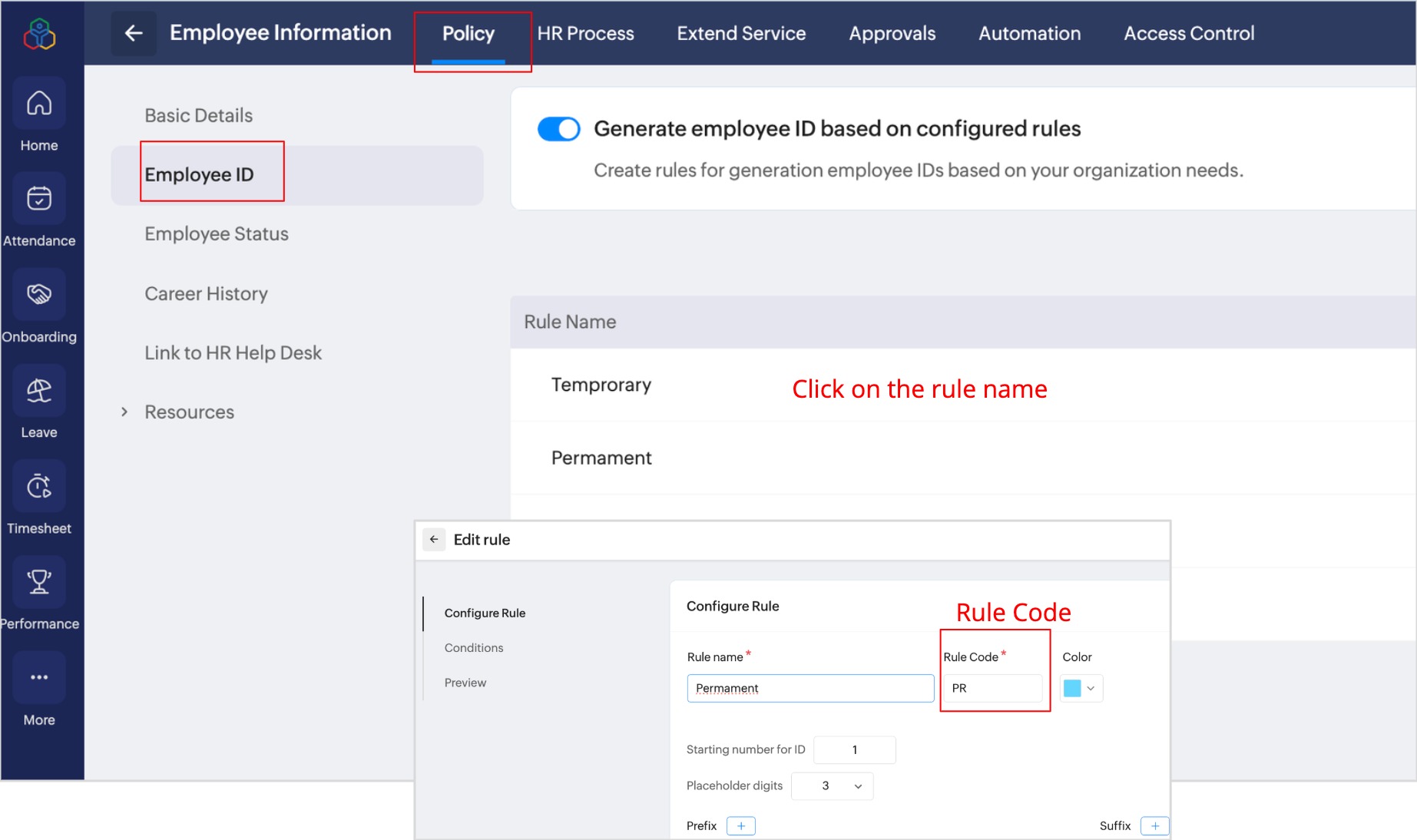Open the Permament rule
The image size is (1417, 840).
pos(601,458)
